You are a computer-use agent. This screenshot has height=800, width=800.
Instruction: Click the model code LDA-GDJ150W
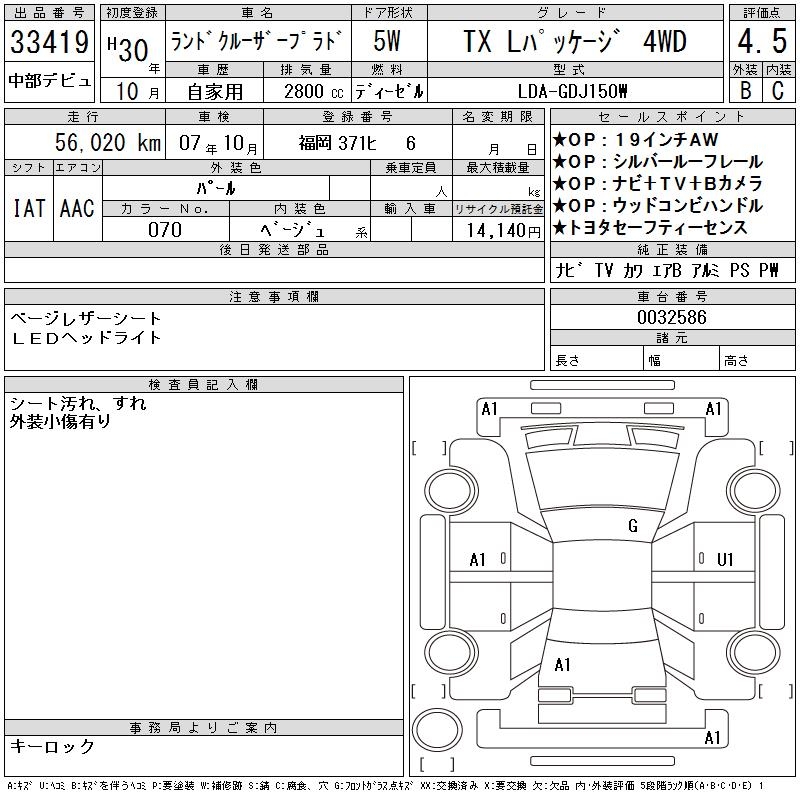coord(573,90)
